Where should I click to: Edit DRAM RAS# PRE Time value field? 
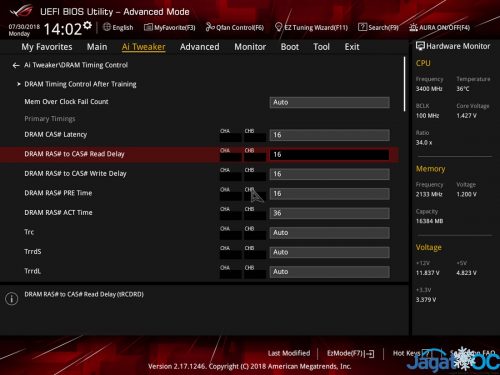point(329,194)
